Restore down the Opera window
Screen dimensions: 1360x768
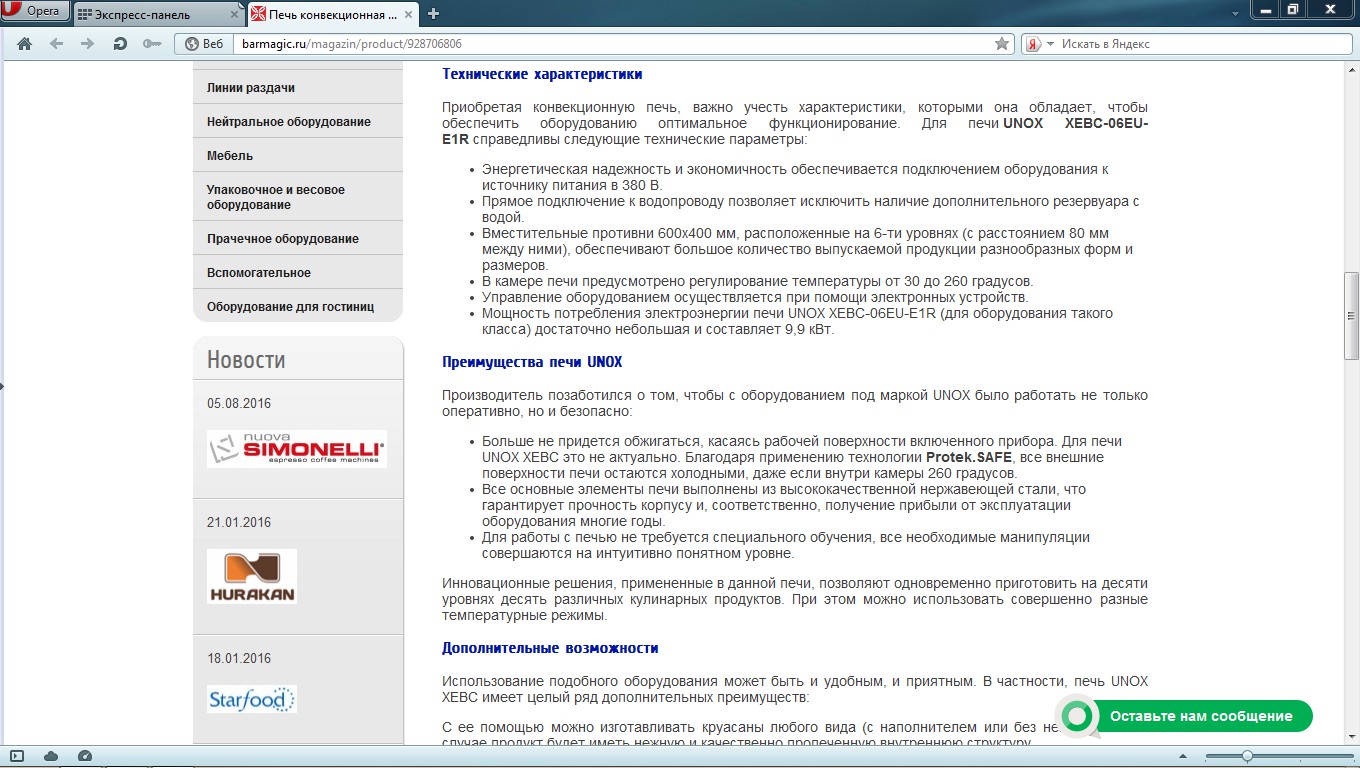(1293, 9)
